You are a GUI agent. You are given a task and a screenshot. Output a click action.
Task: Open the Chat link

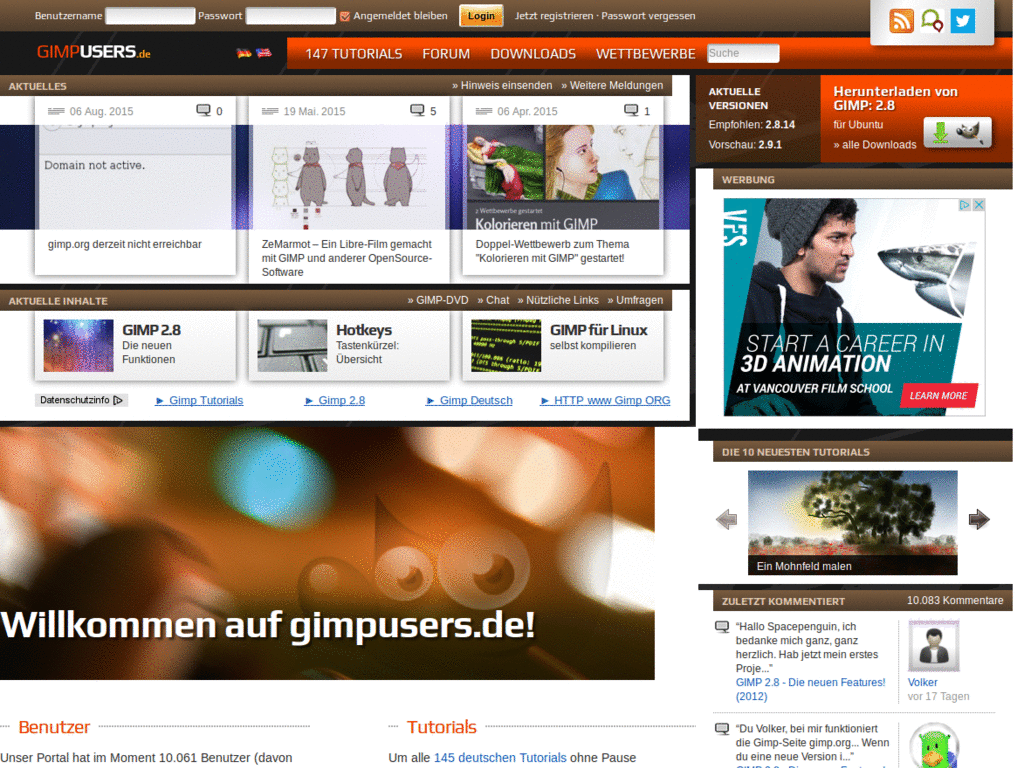(x=493, y=300)
